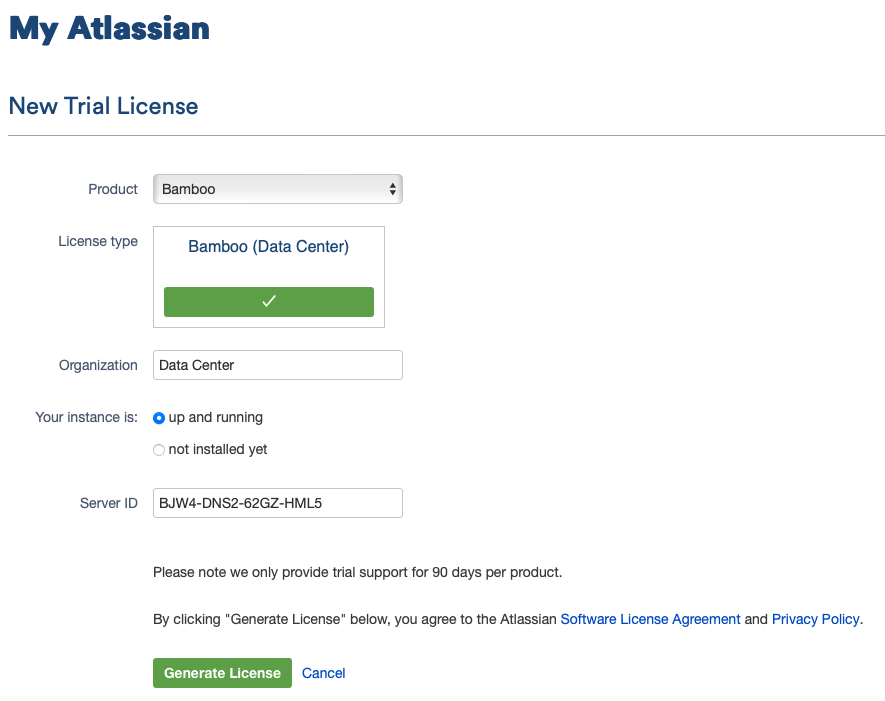The image size is (885, 701).
Task: Open the Product dropdown showing Bamboo
Action: coord(277,189)
